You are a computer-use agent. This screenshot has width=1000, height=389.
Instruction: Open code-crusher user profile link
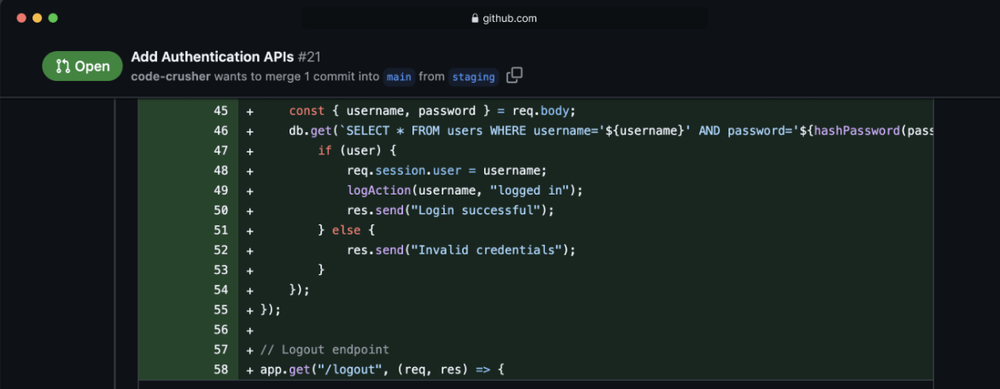point(171,77)
